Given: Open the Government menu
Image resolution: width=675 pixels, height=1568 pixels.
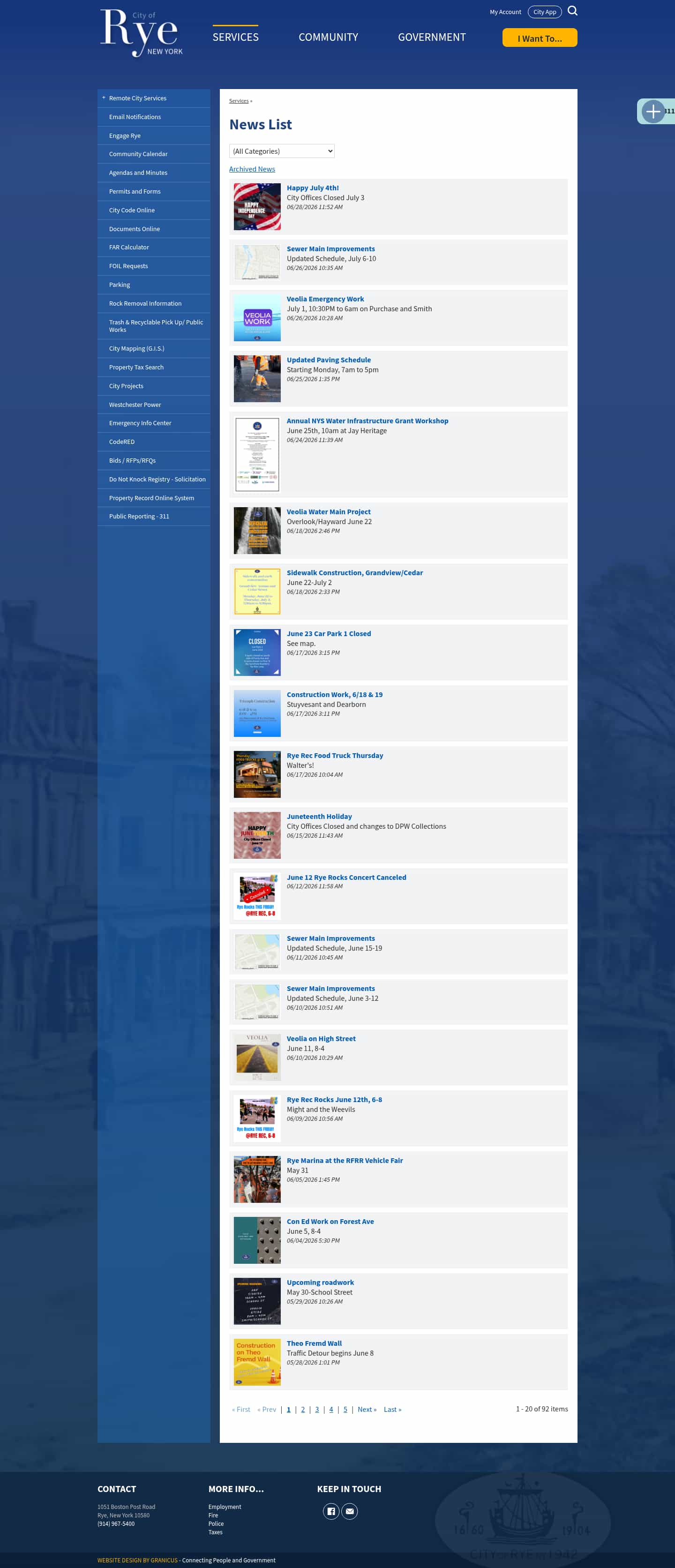Looking at the screenshot, I should tap(432, 37).
